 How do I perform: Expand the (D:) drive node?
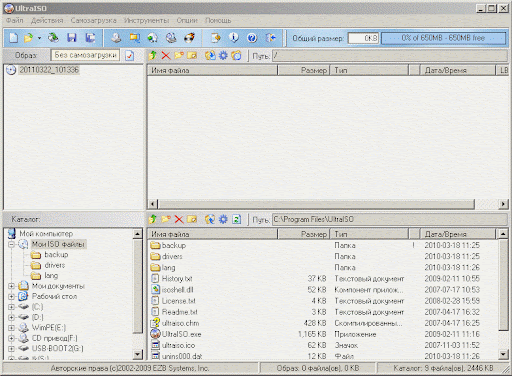(11, 317)
